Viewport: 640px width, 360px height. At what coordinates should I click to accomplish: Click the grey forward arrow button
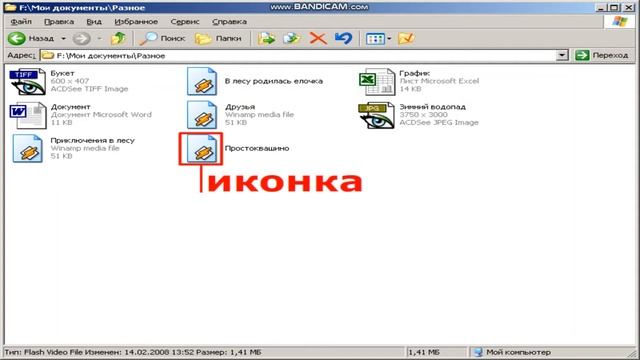81,39
